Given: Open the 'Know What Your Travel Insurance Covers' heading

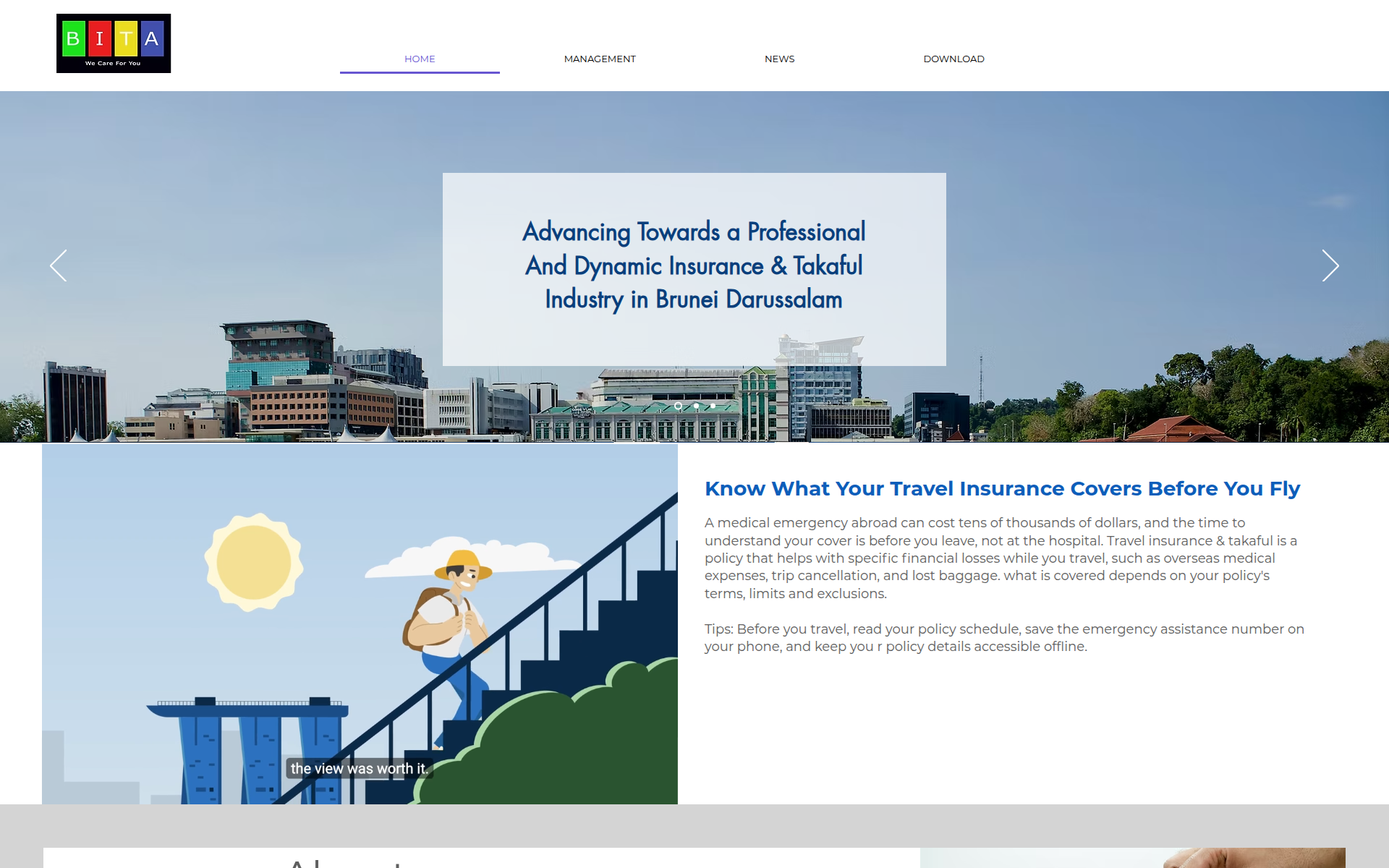Looking at the screenshot, I should click(1002, 488).
